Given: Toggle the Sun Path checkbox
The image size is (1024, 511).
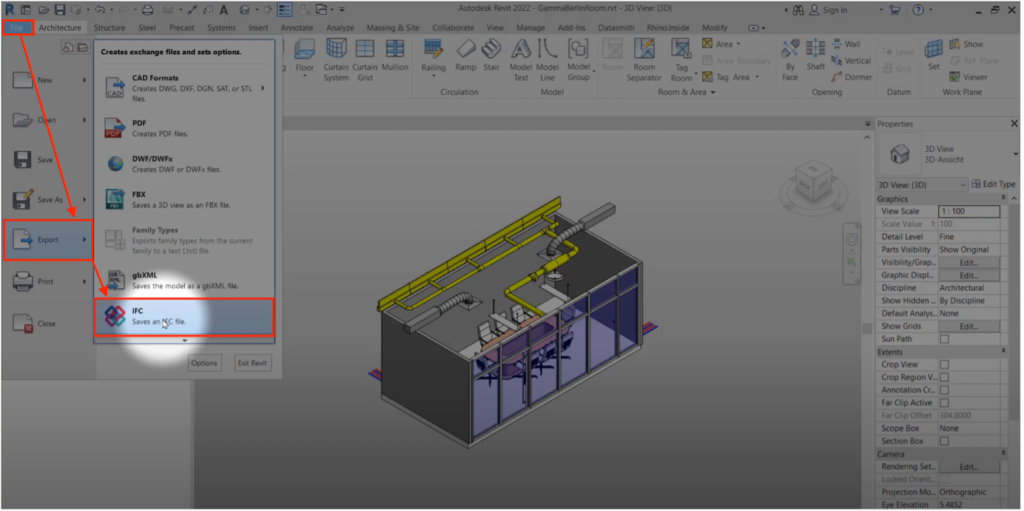Looking at the screenshot, I should 944,339.
